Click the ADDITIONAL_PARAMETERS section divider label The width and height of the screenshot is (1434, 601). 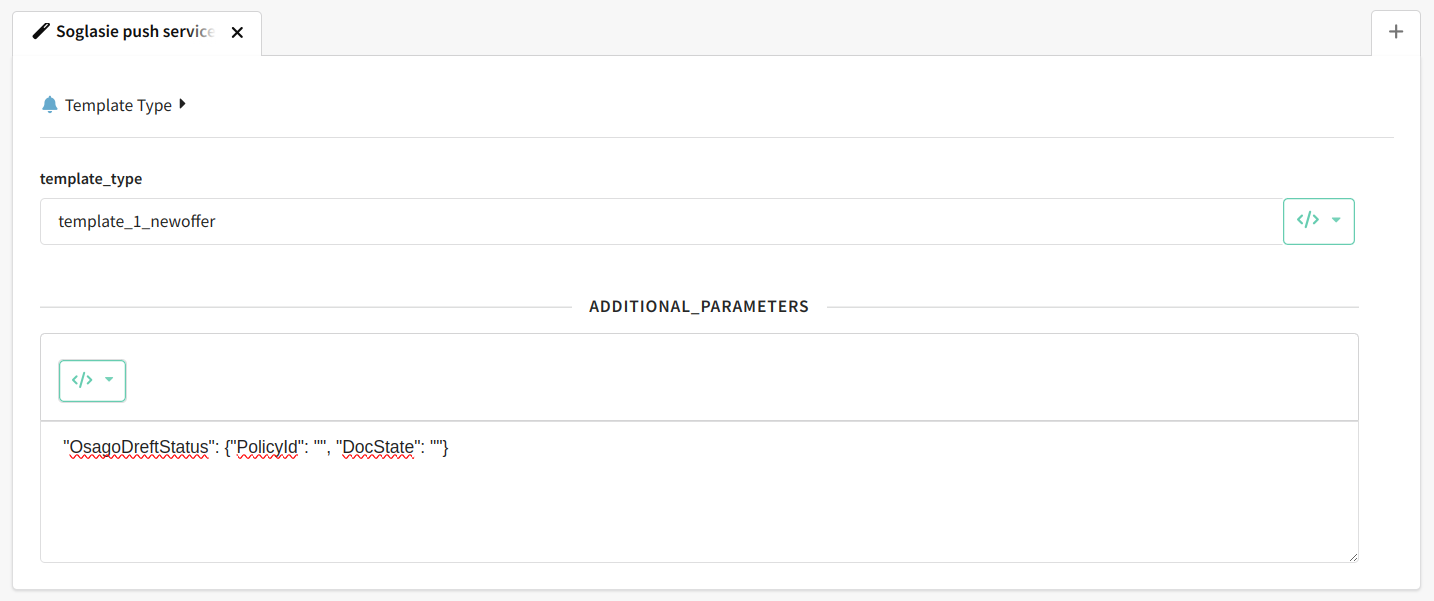[699, 306]
